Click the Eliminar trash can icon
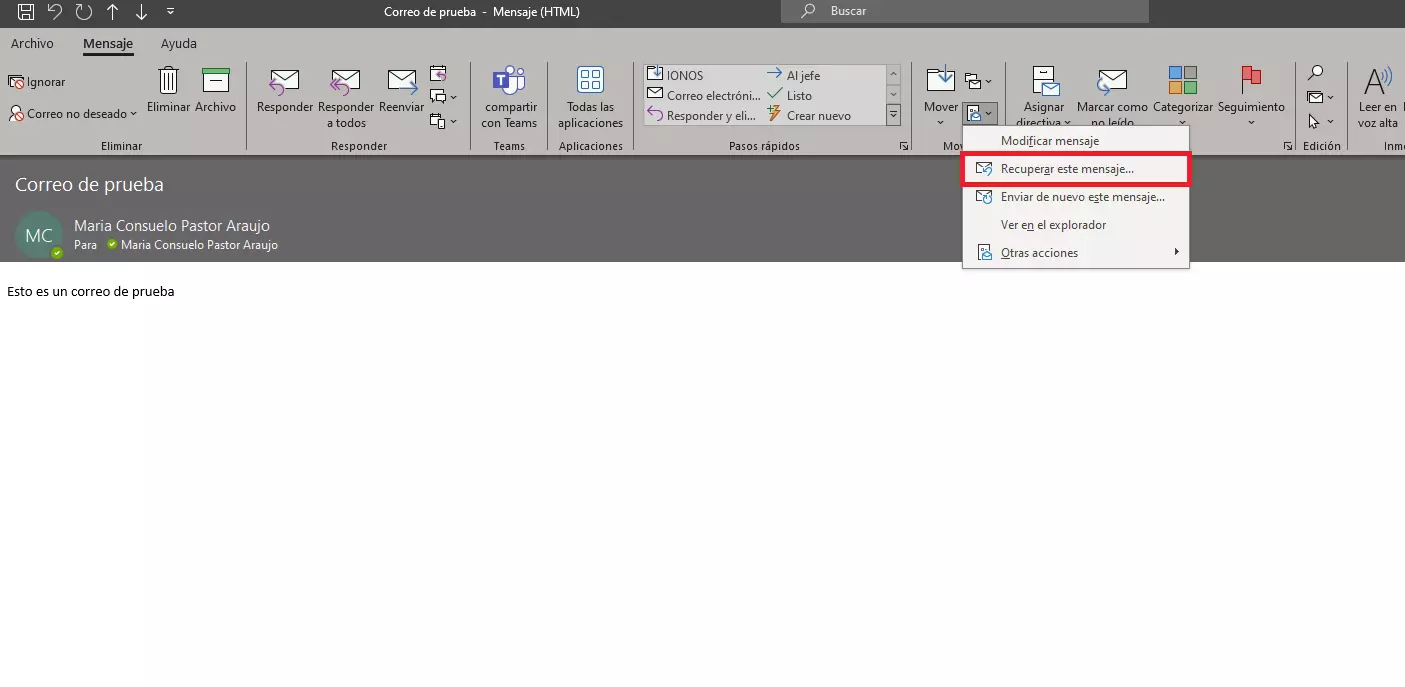This screenshot has height=687, width=1405. (169, 82)
